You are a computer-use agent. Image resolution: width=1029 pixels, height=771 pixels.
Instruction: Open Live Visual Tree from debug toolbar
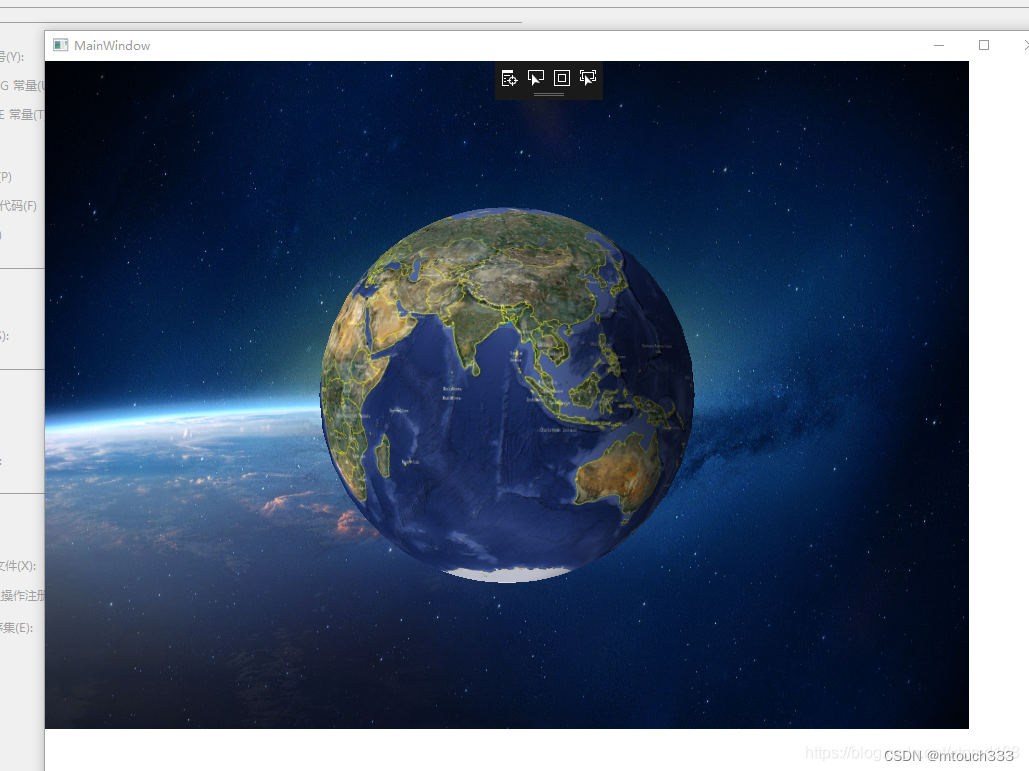click(509, 78)
